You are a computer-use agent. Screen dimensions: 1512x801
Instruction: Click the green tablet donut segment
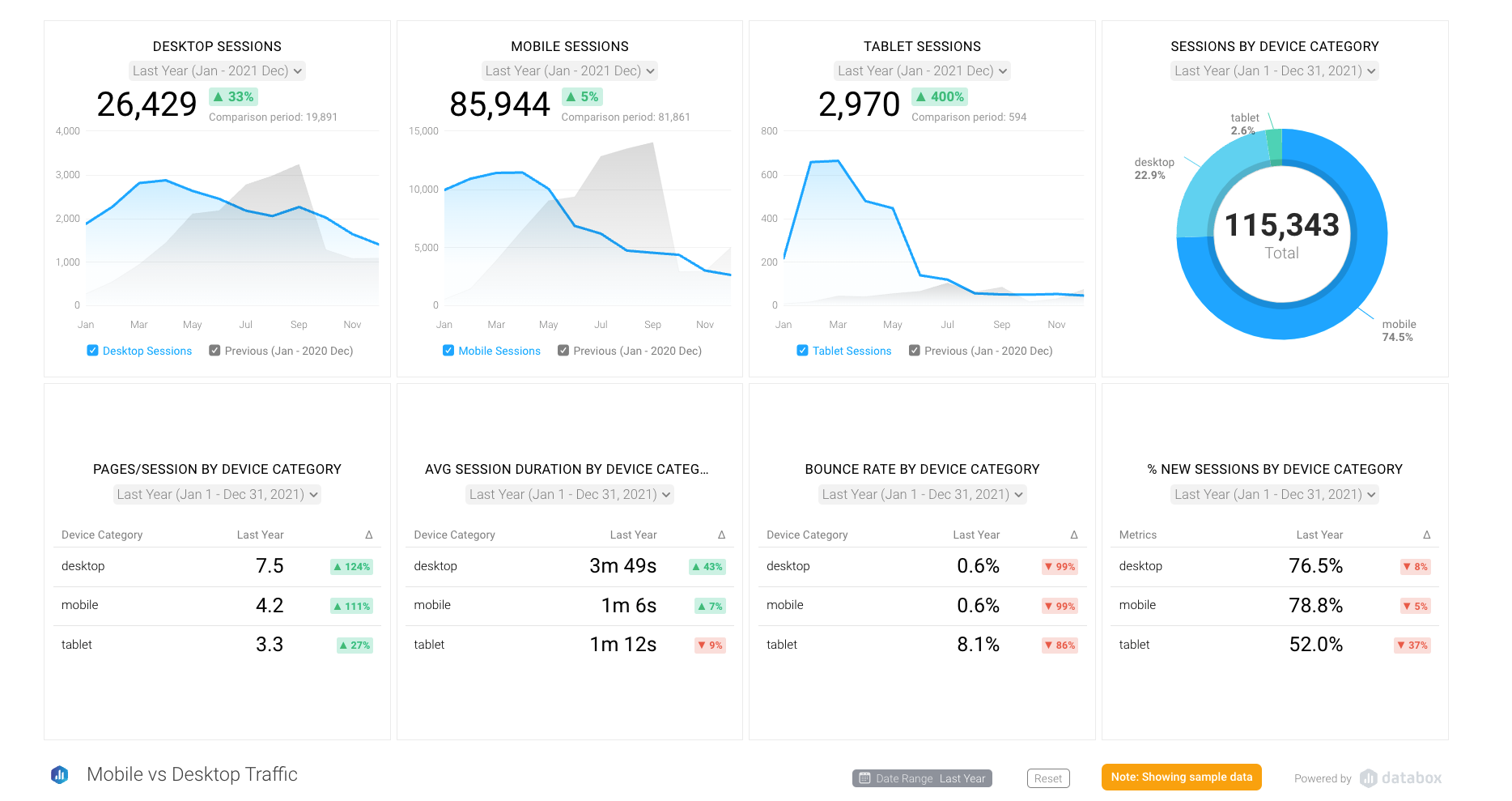pyautogui.click(x=1275, y=146)
